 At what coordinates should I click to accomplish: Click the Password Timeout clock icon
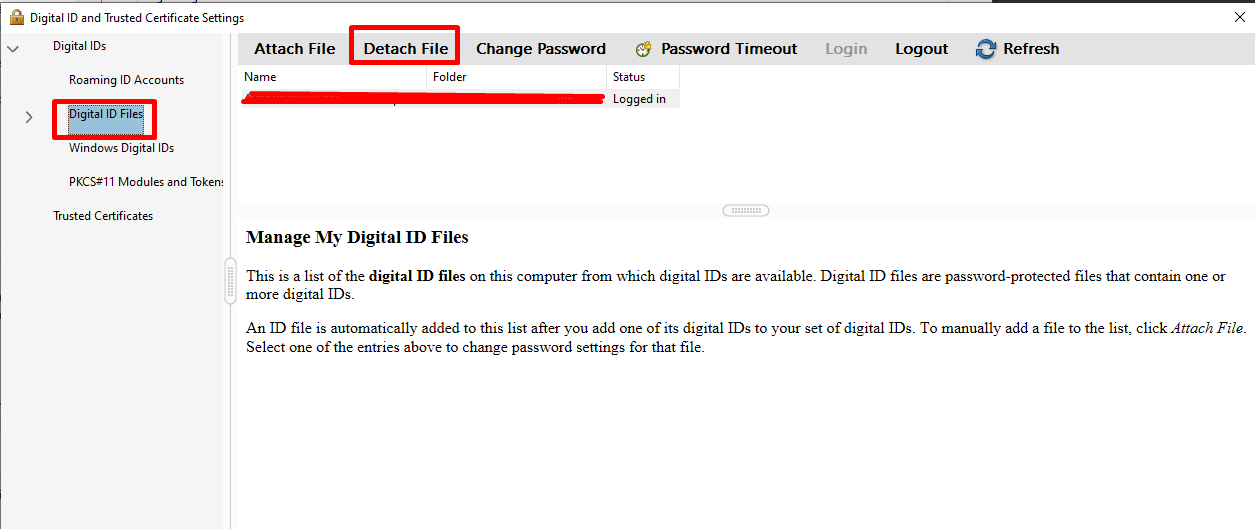tap(644, 49)
